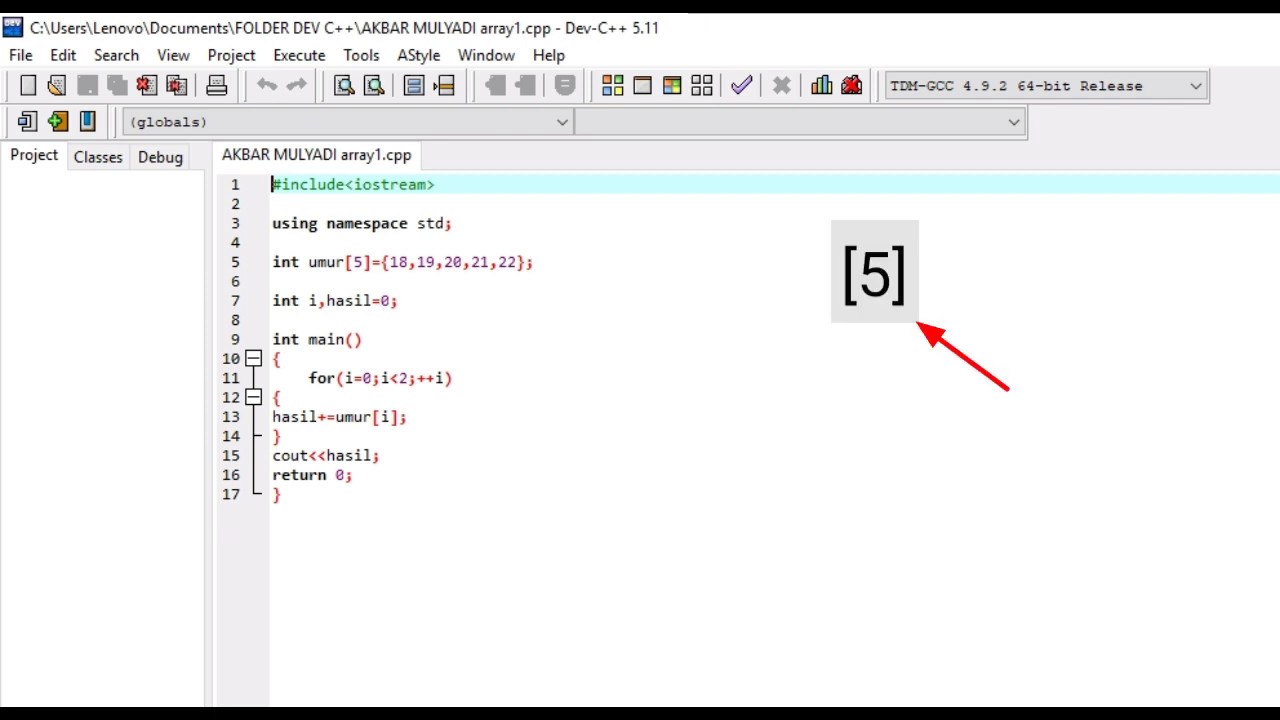Open Replace with the second magnifier icon
1280x720 pixels.
(374, 86)
